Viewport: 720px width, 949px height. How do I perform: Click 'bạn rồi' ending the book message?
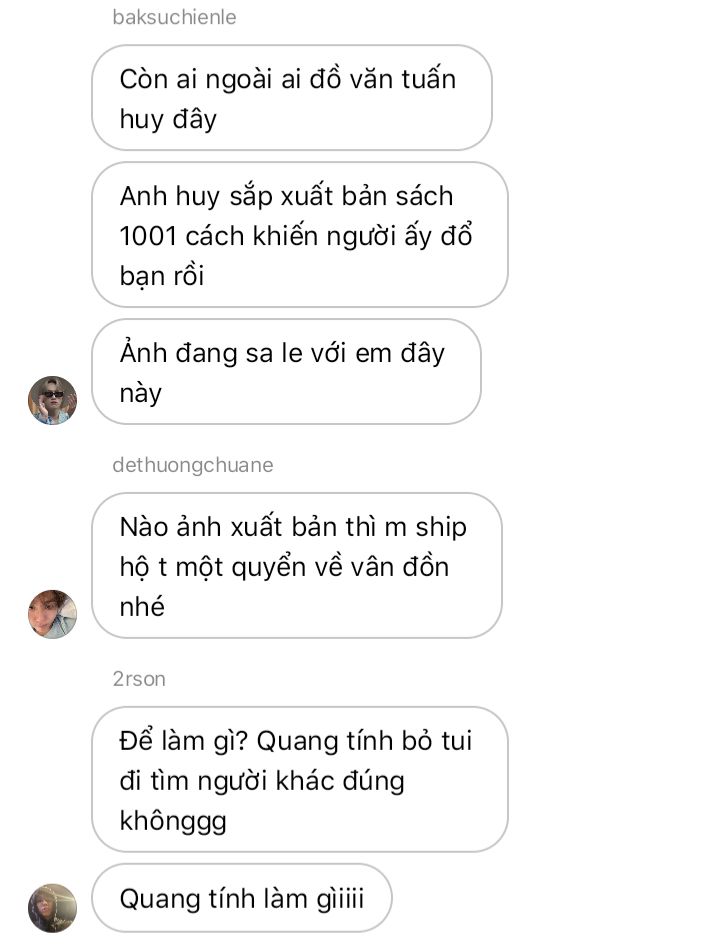[x=162, y=276]
